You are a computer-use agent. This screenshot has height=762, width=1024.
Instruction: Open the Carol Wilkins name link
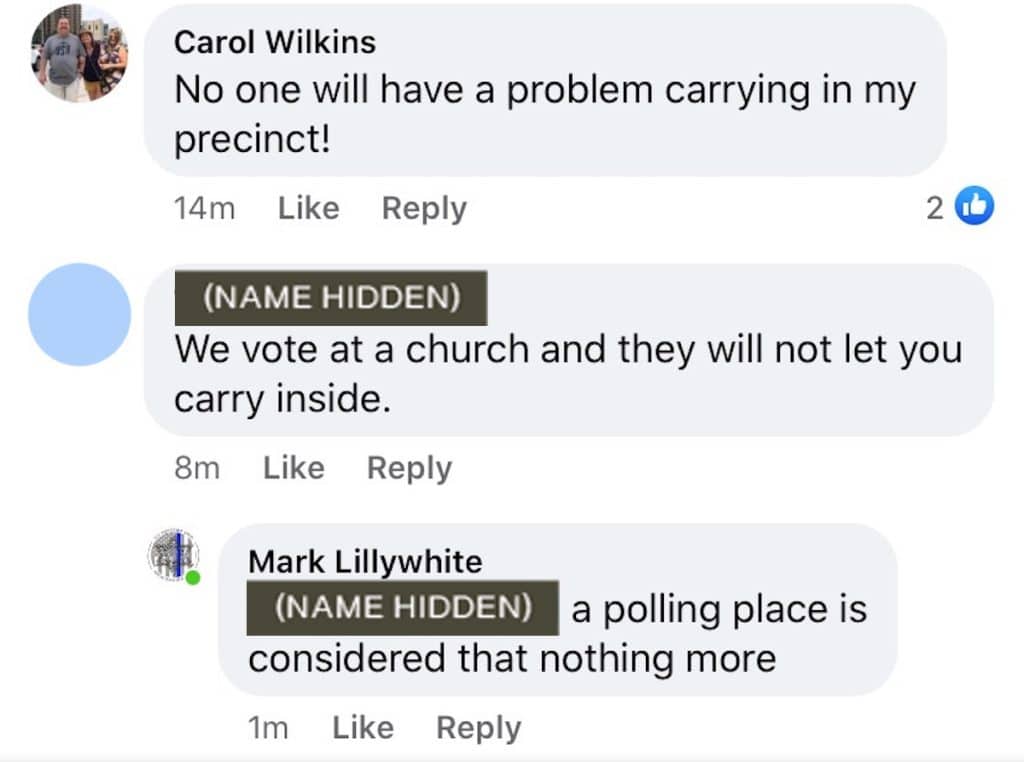pyautogui.click(x=275, y=42)
